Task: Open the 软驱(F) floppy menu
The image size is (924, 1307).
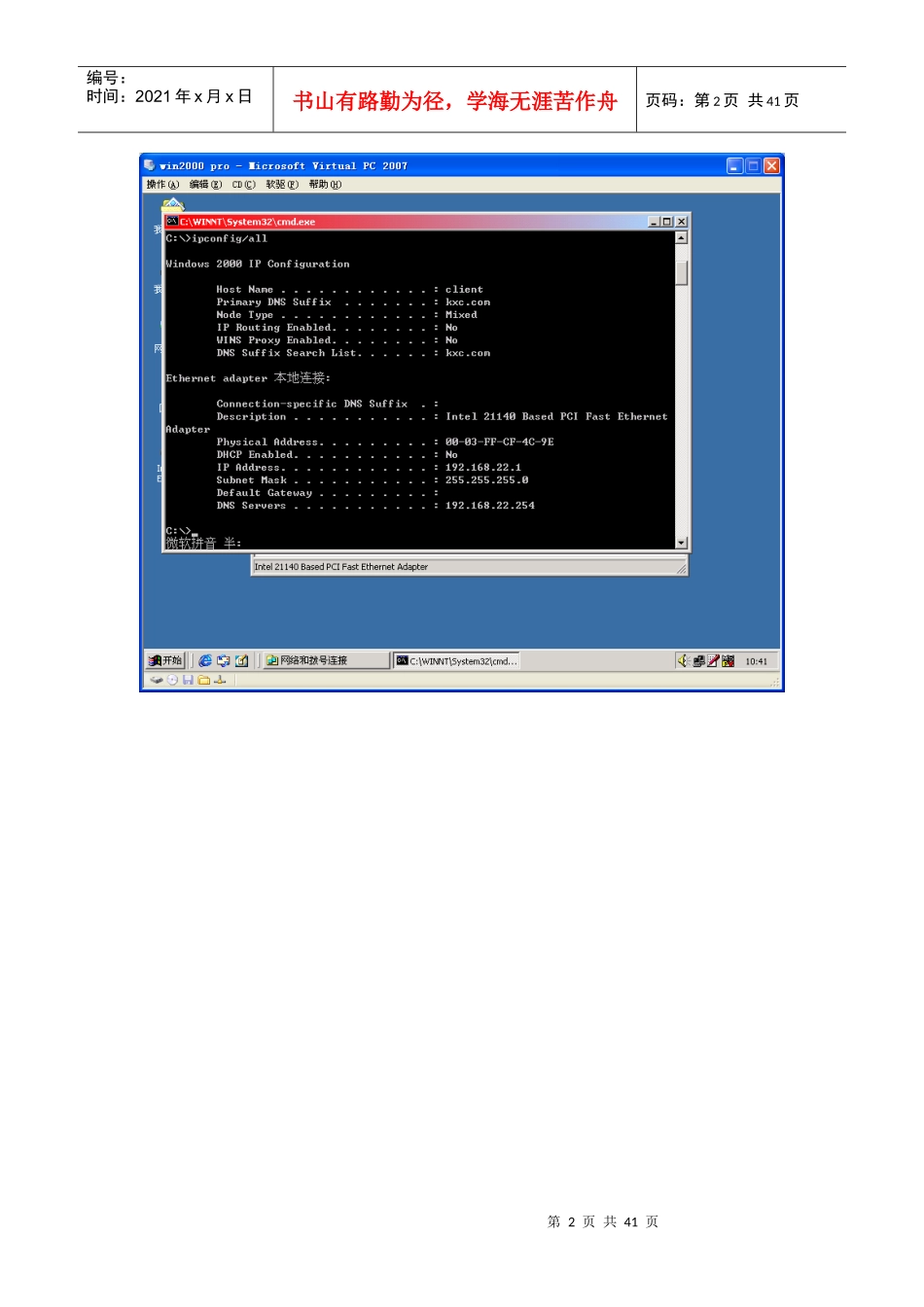Action: pos(282,185)
